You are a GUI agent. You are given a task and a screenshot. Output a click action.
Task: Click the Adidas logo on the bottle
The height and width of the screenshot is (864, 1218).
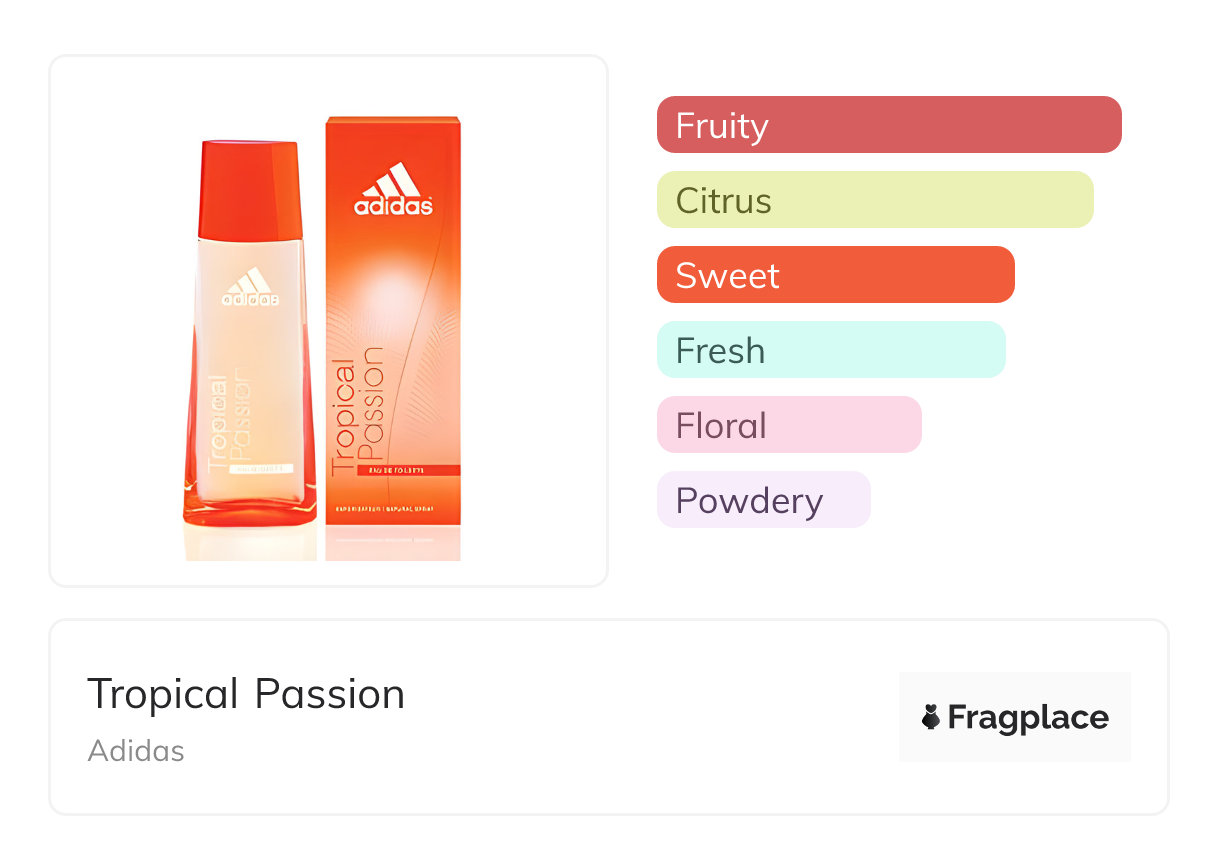(250, 285)
